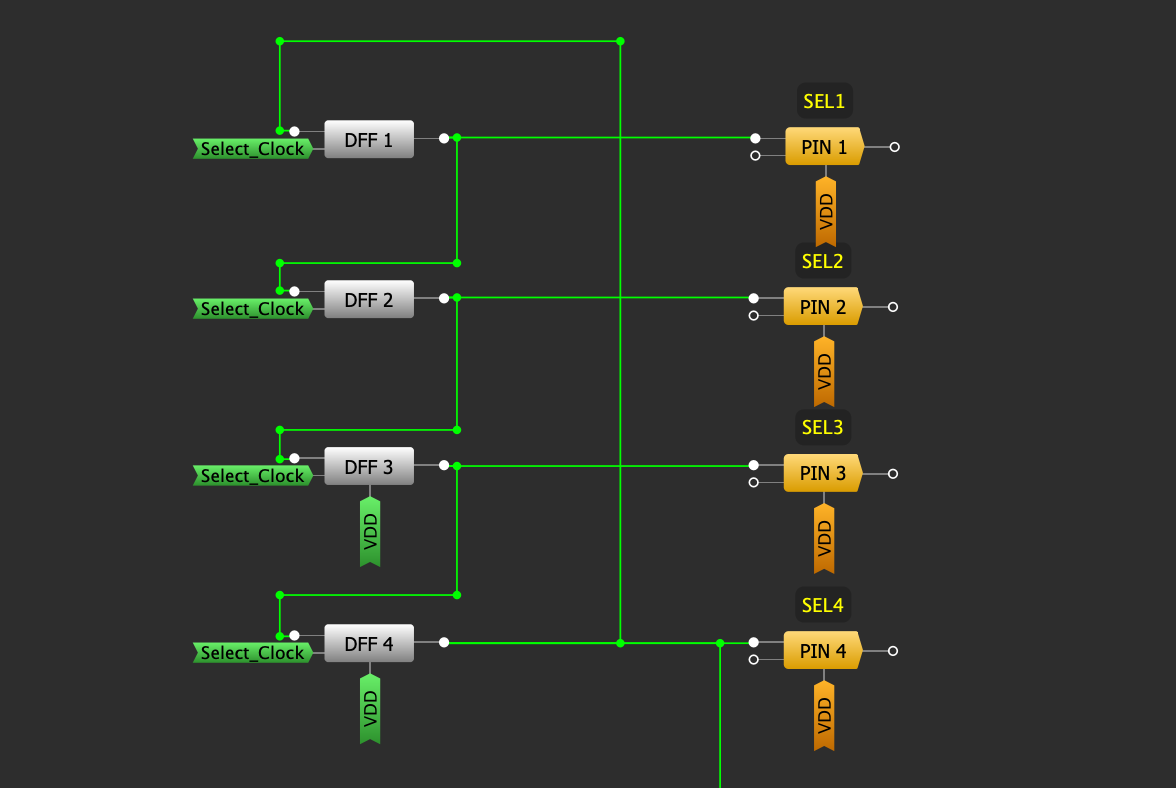Select the DFF 1 block
This screenshot has width=1176, height=788.
point(368,140)
